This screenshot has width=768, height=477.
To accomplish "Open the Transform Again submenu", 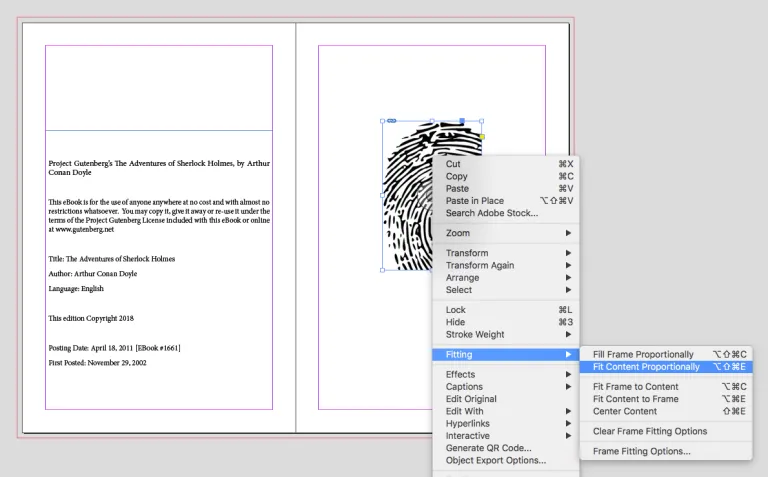I will (x=505, y=265).
